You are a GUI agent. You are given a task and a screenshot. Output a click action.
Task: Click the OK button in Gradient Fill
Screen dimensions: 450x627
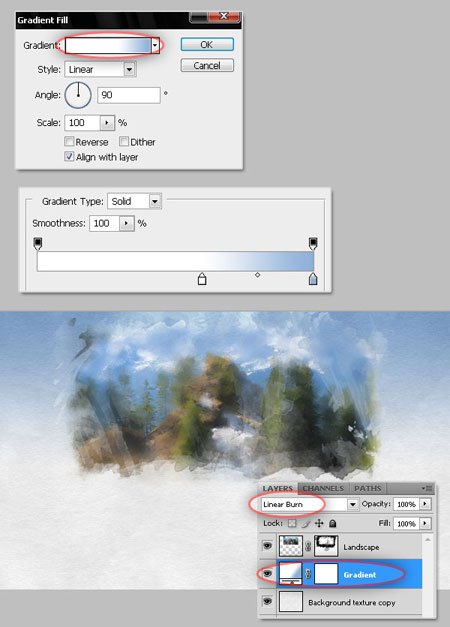tap(207, 44)
